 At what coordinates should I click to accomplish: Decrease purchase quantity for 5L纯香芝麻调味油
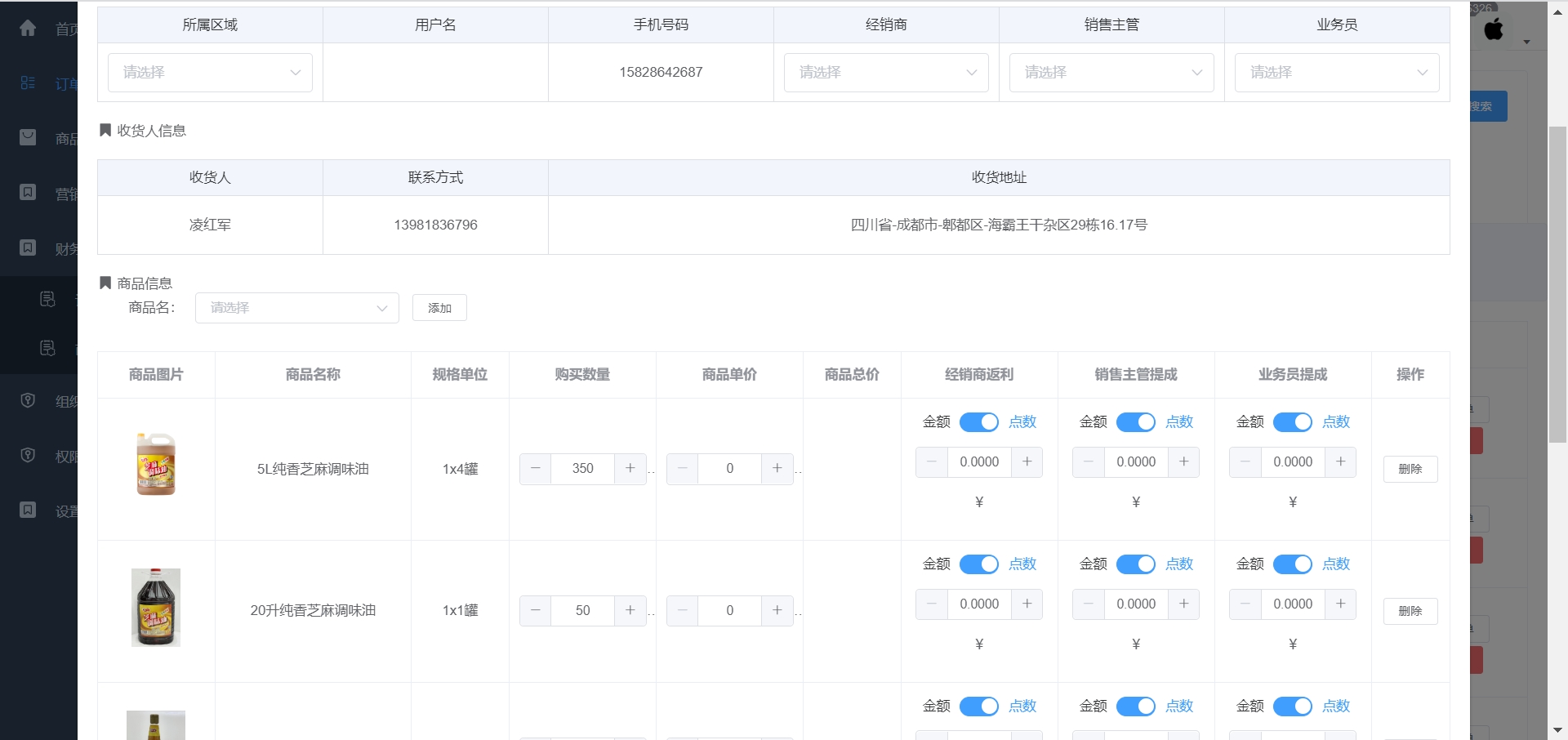536,469
